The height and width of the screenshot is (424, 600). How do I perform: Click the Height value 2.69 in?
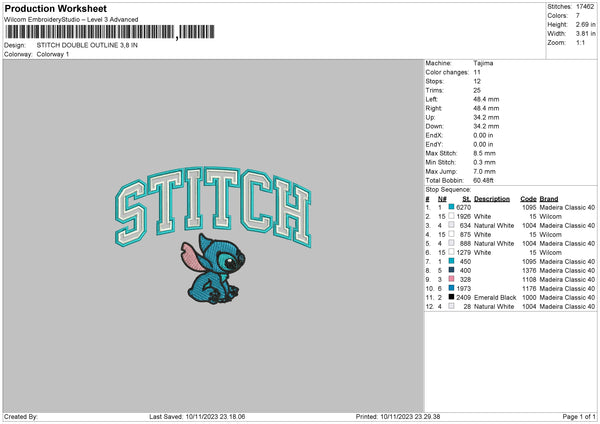pyautogui.click(x=586, y=24)
